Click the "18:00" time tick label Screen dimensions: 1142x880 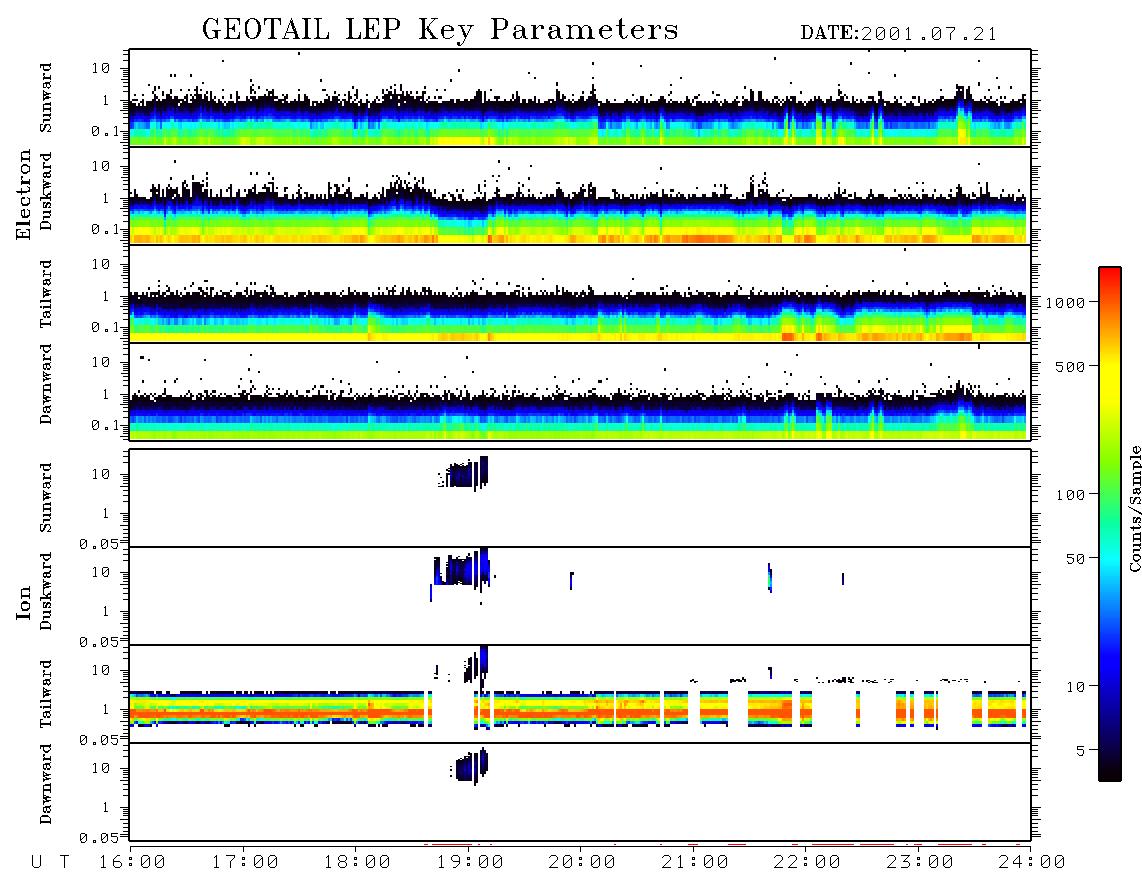(357, 863)
